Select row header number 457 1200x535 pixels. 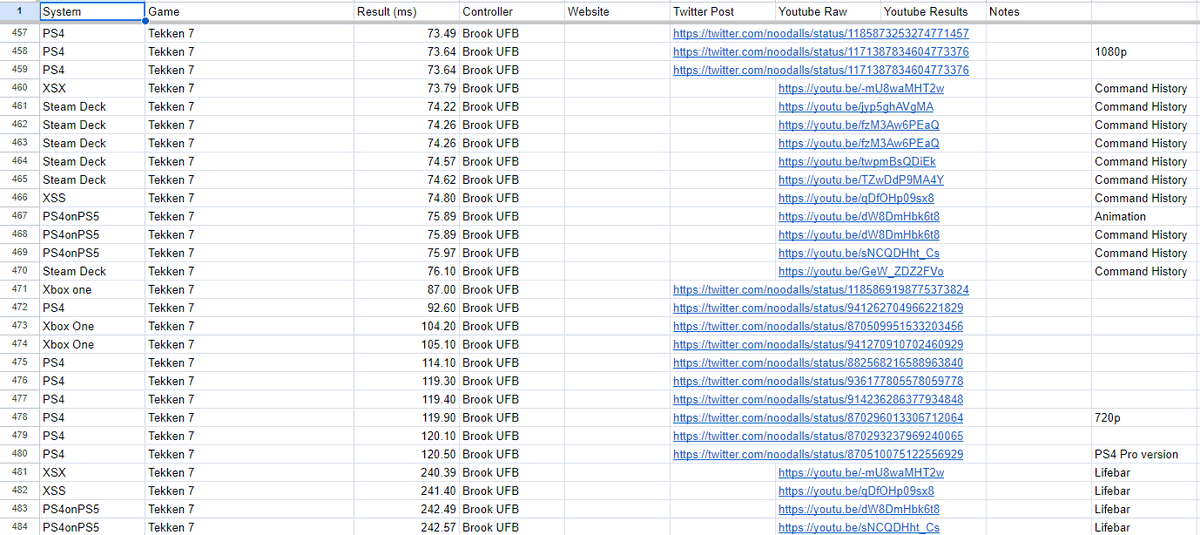click(19, 33)
